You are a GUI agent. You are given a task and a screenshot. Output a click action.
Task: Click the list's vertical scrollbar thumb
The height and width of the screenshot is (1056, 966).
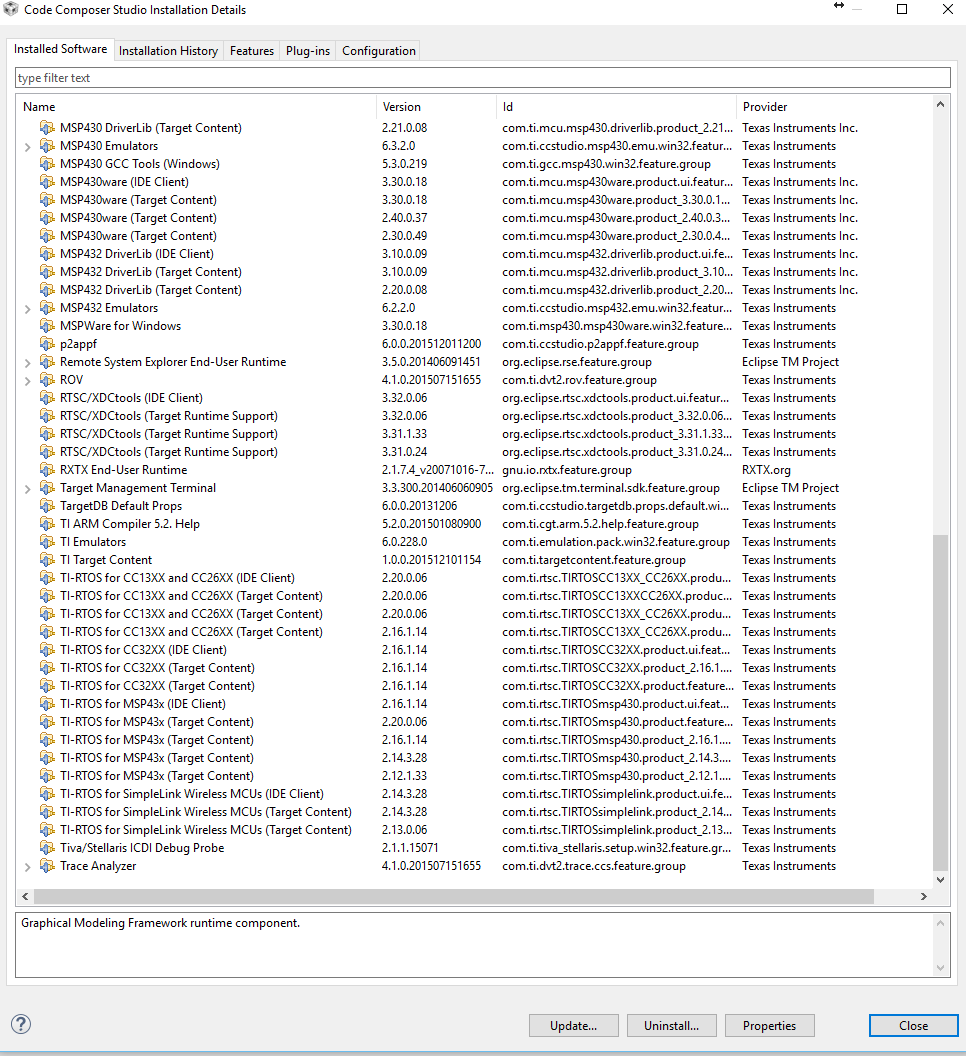pyautogui.click(x=940, y=703)
